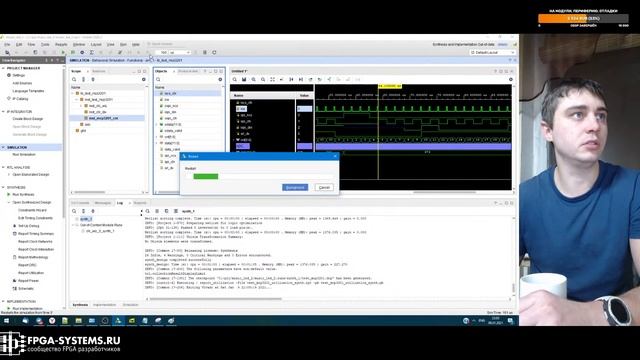Zoom out on the waveform
This screenshot has width=640, height=360.
(263, 80)
